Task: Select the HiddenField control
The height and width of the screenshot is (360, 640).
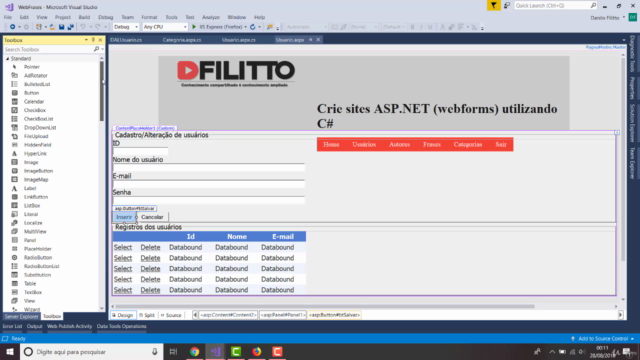Action: point(38,145)
